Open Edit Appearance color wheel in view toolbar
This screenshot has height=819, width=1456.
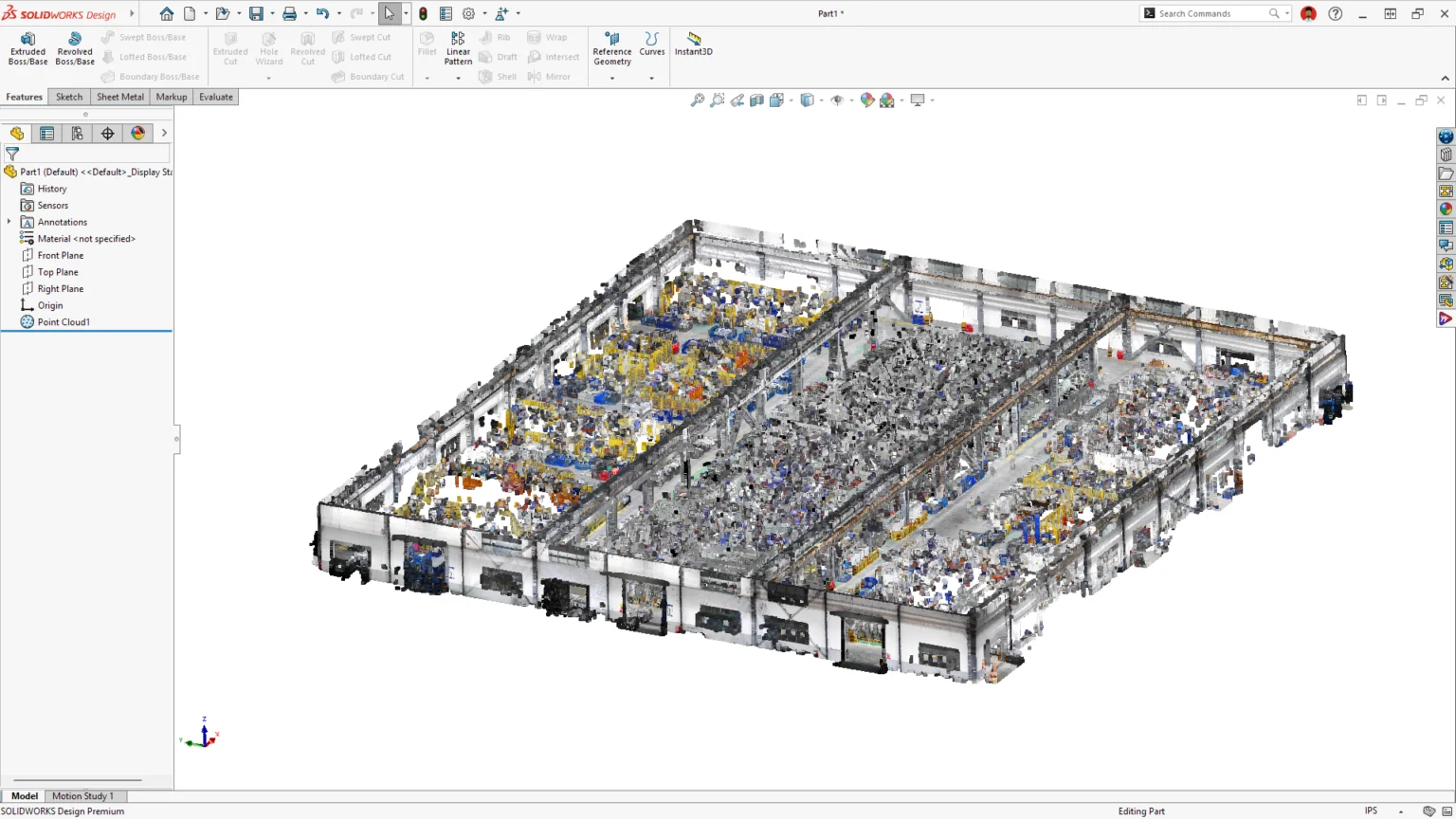866,100
